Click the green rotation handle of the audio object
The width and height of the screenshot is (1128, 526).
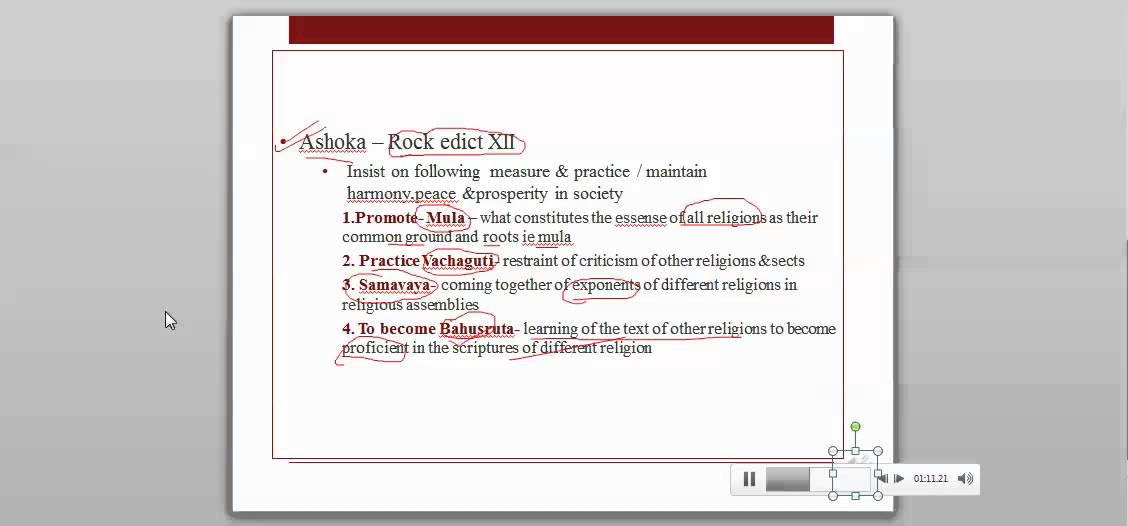(855, 427)
